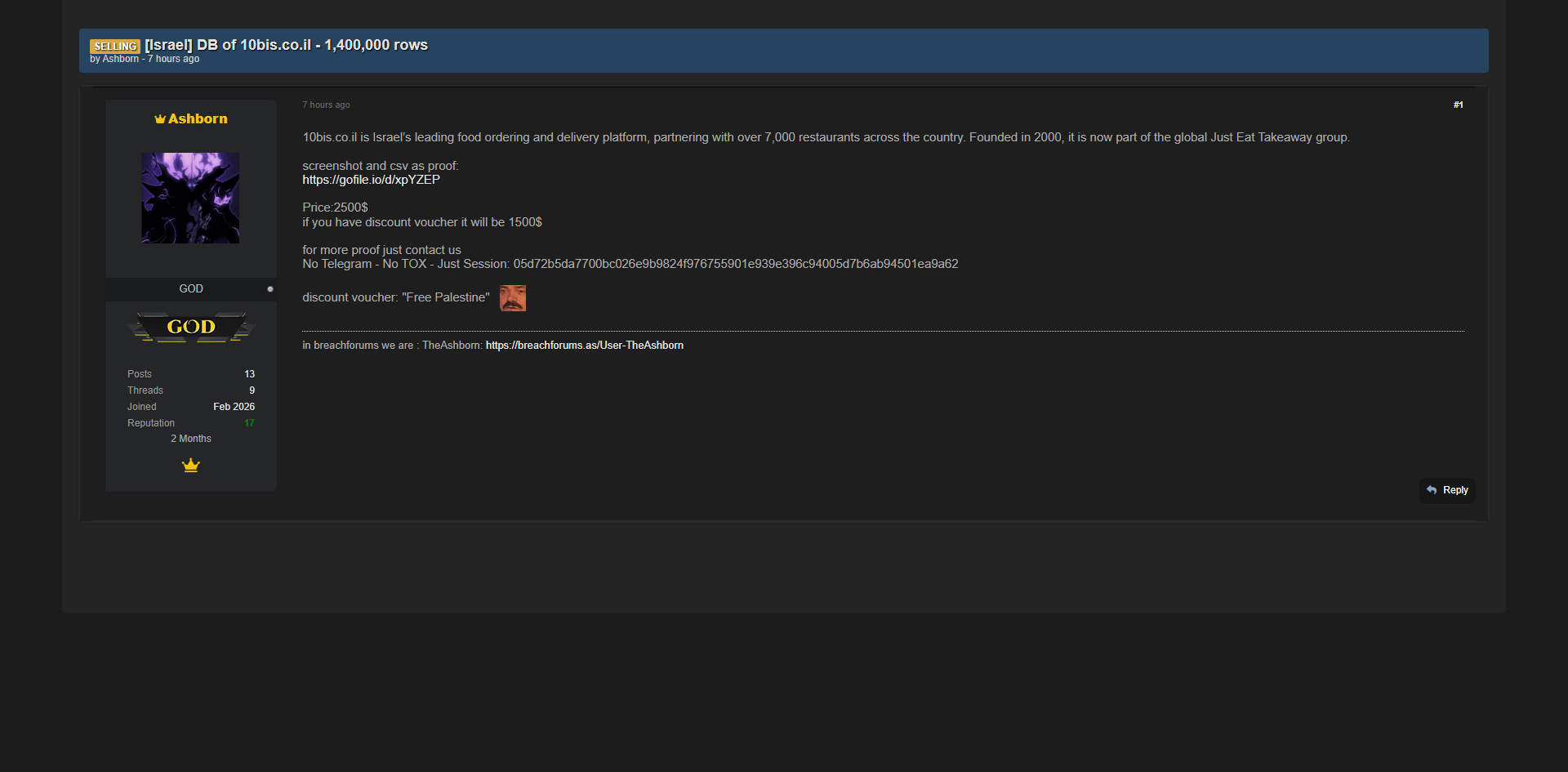Click the GOD rank badge image
Screen dimensions: 1568x772
[x=191, y=328]
